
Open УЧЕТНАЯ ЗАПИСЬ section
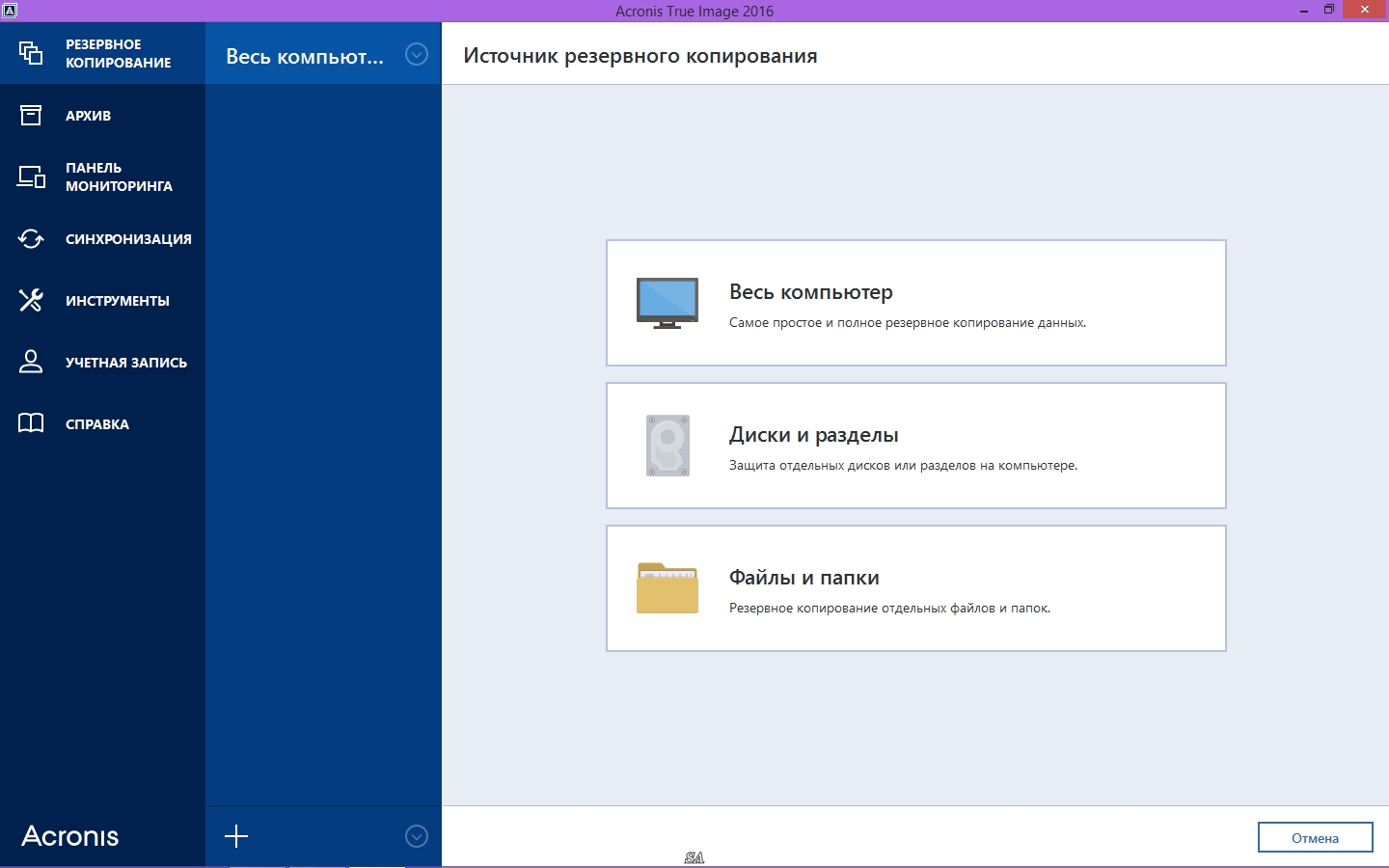(102, 363)
